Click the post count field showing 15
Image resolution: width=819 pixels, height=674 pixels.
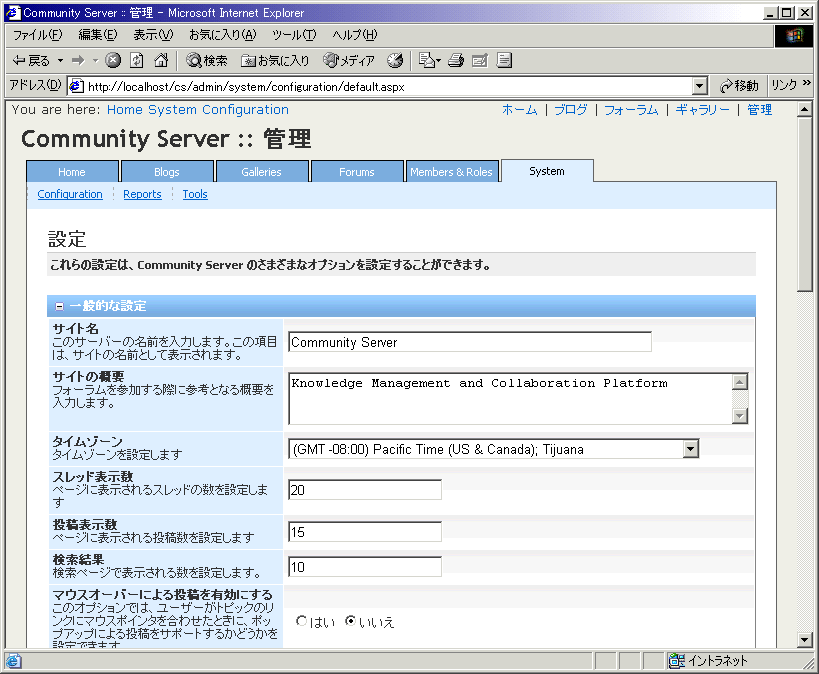(x=365, y=532)
